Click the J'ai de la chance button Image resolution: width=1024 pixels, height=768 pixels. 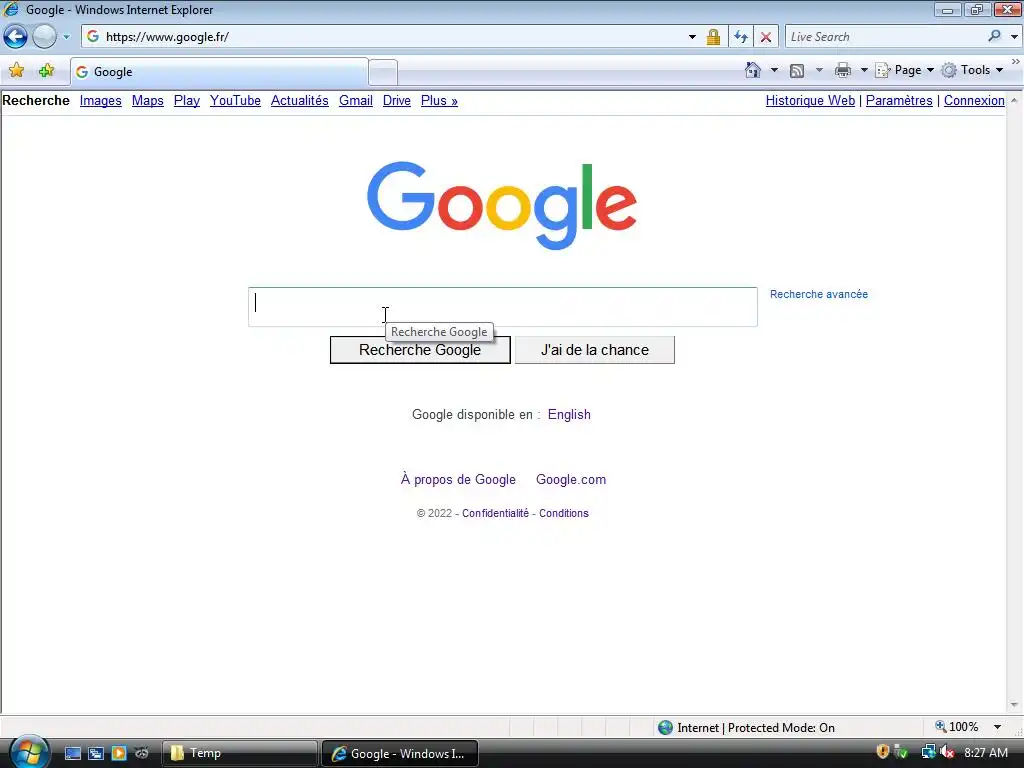[x=594, y=350]
